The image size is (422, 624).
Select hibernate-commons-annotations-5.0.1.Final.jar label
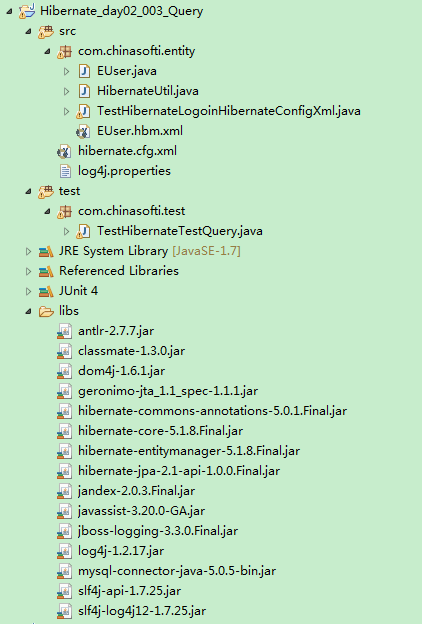coord(212,411)
